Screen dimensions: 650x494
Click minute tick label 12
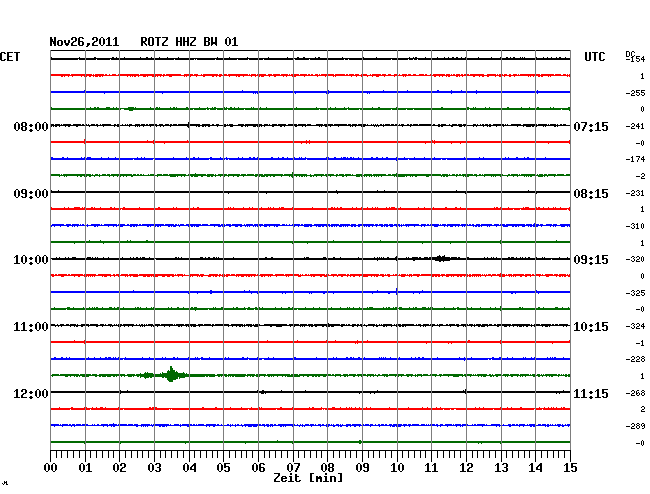tap(466, 468)
